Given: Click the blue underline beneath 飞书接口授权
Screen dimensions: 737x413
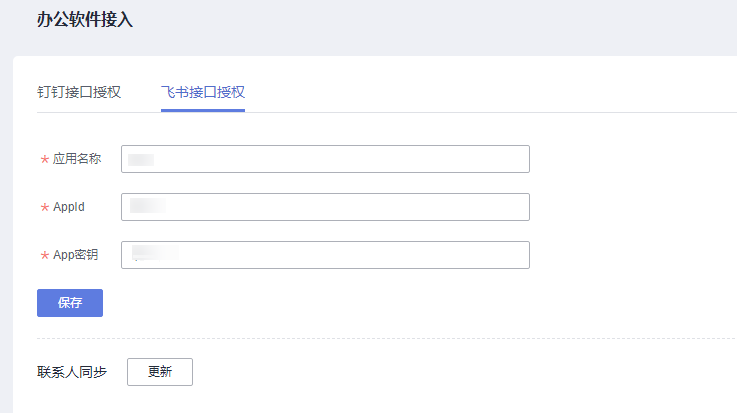Looking at the screenshot, I should tap(203, 110).
